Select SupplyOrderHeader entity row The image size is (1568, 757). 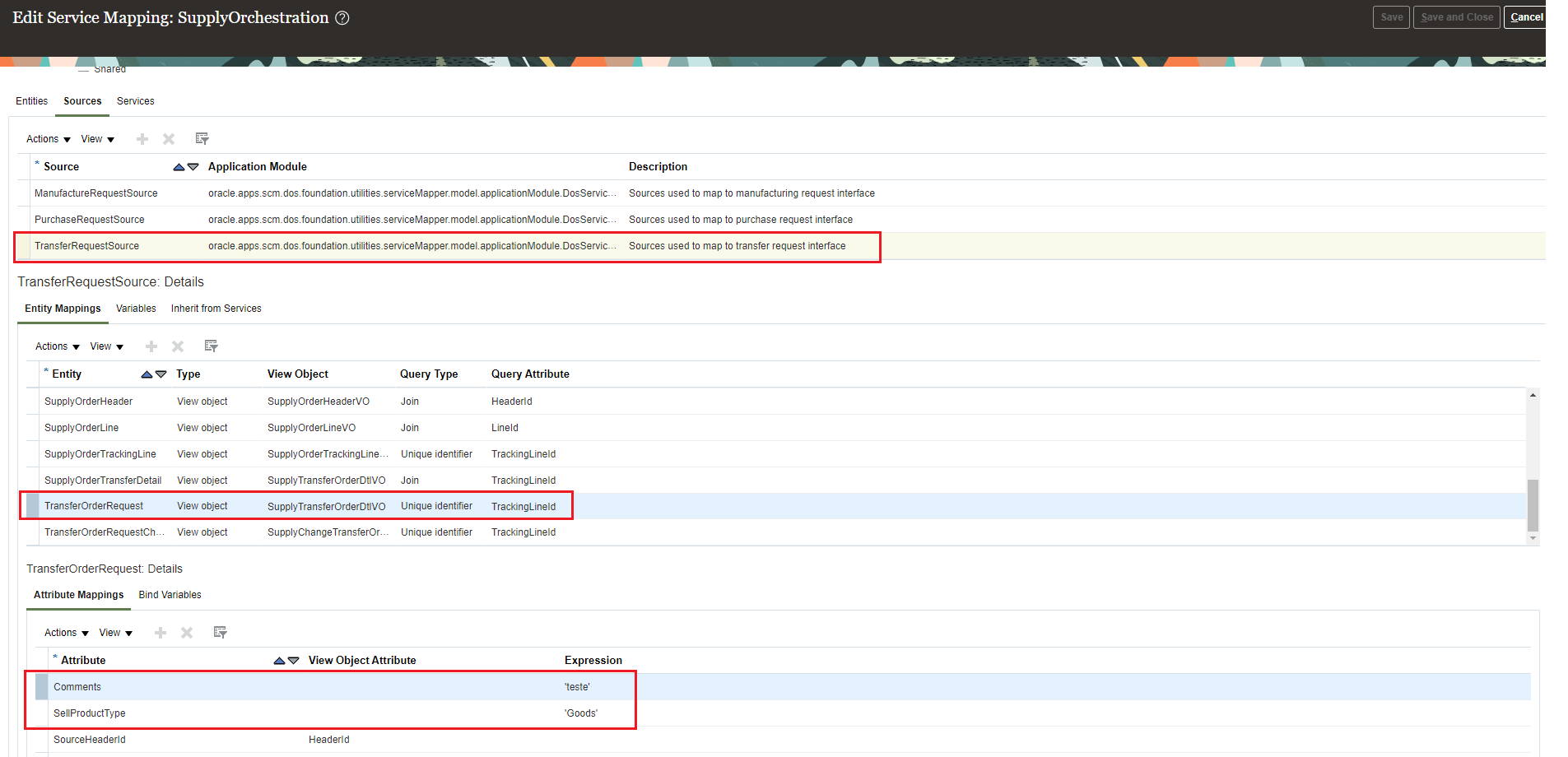pyautogui.click(x=776, y=402)
